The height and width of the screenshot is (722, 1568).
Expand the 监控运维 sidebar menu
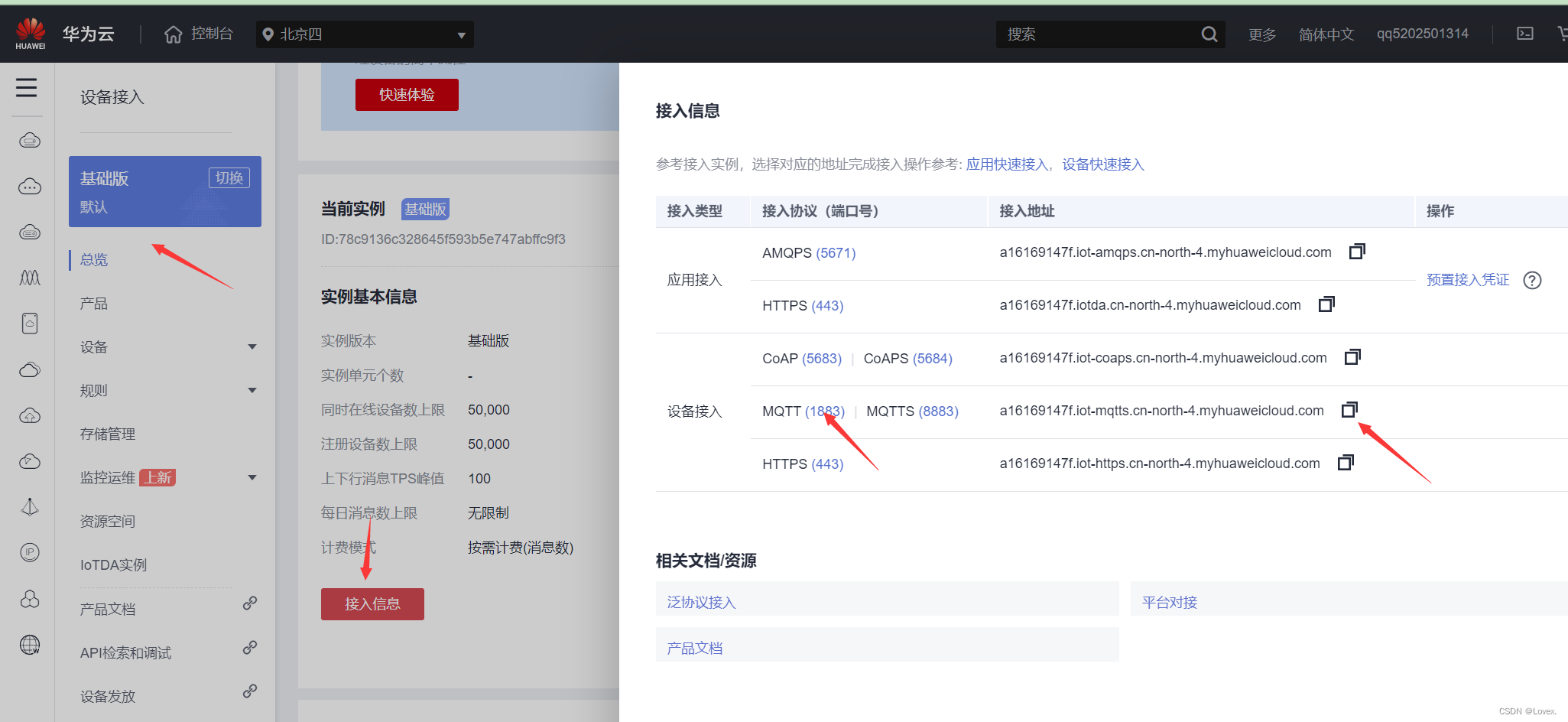click(252, 478)
